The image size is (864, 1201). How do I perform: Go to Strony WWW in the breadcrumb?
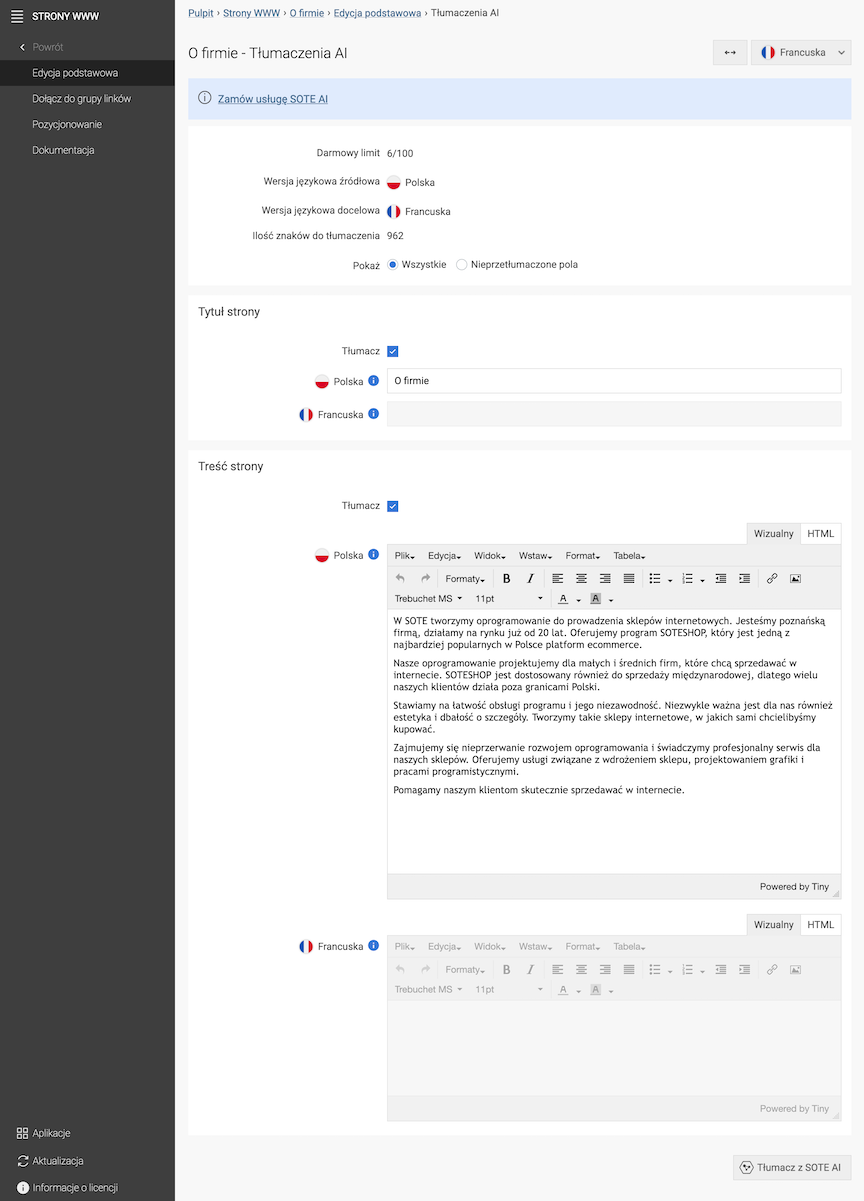[x=251, y=13]
